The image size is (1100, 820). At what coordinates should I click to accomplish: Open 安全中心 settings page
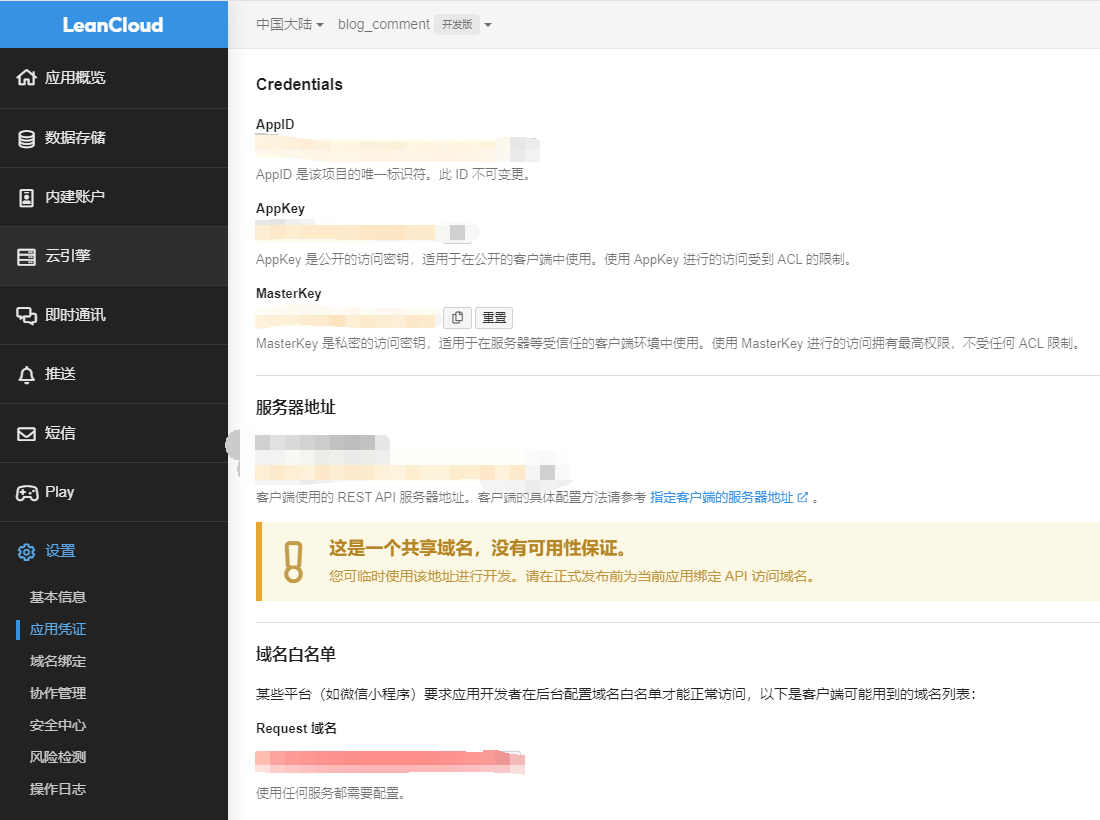[x=58, y=725]
